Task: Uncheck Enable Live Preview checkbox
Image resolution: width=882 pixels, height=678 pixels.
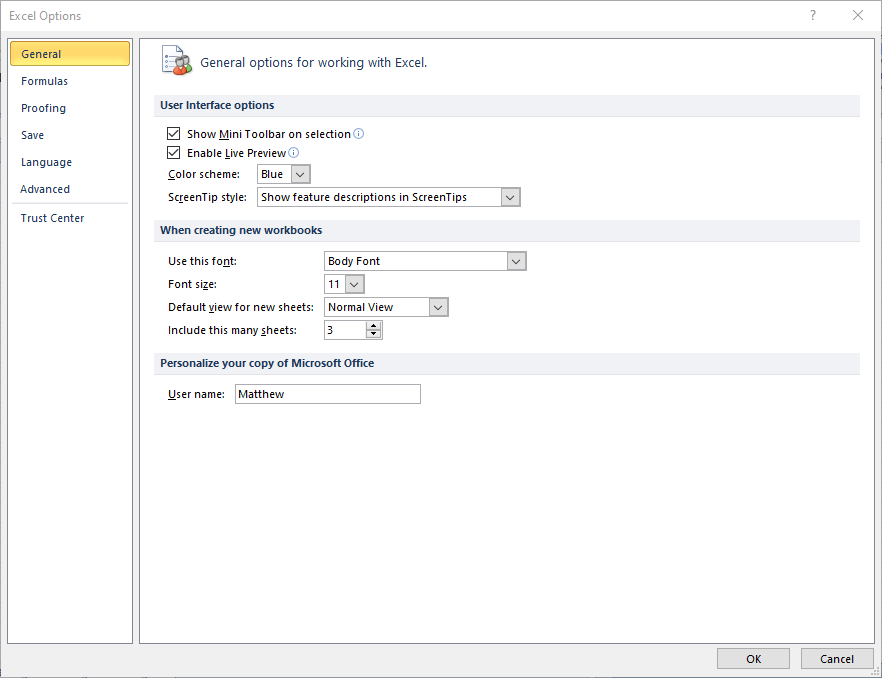Action: point(173,152)
